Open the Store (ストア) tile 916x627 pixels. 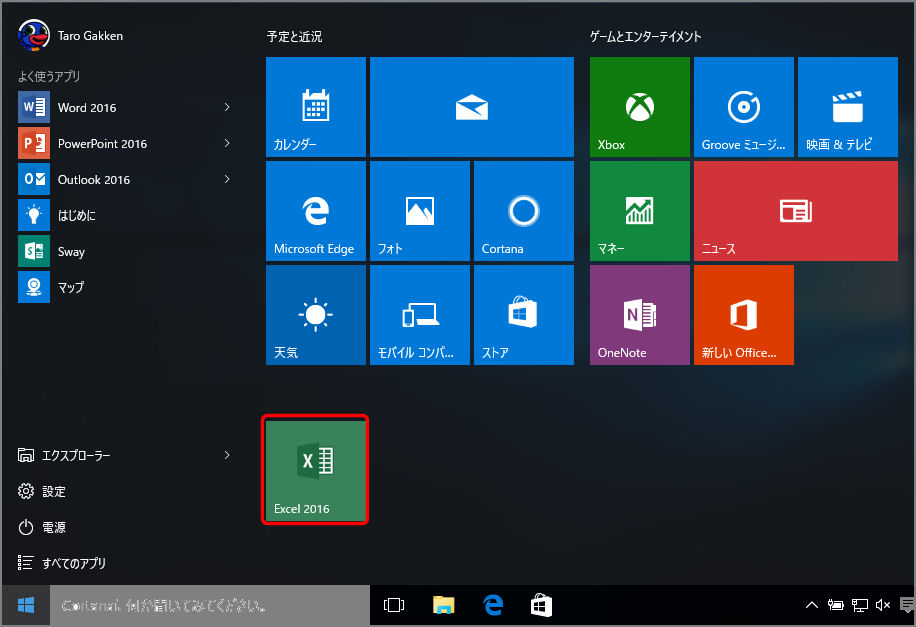click(524, 315)
